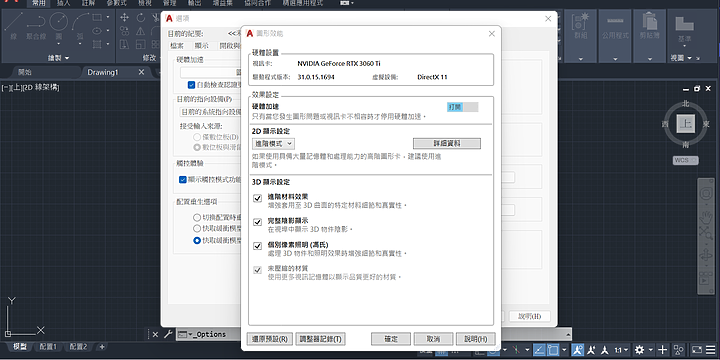Open the 2D display mode (進階模式) dropdown
The image size is (720, 360).
[x=273, y=144]
